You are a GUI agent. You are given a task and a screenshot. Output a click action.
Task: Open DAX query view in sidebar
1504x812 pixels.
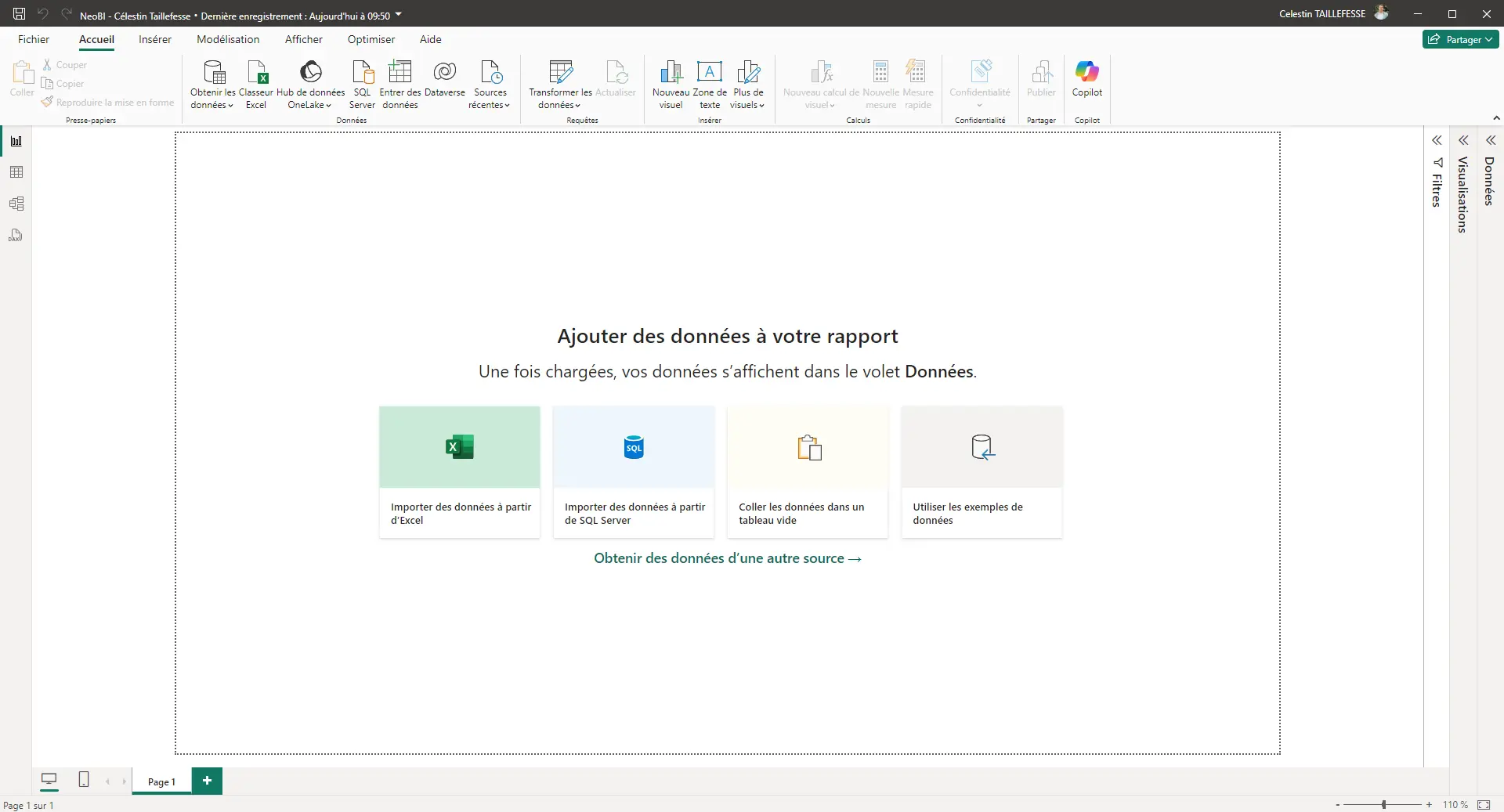click(16, 235)
